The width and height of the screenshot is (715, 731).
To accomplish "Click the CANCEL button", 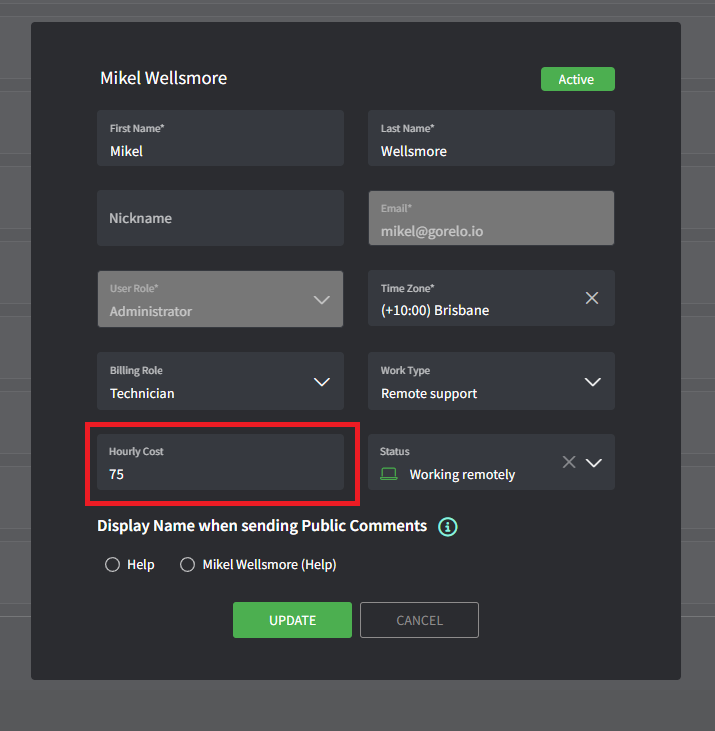I will pyautogui.click(x=419, y=620).
